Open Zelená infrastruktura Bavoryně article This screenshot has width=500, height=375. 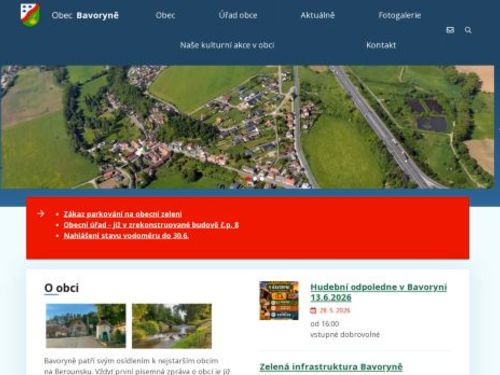[x=331, y=367]
